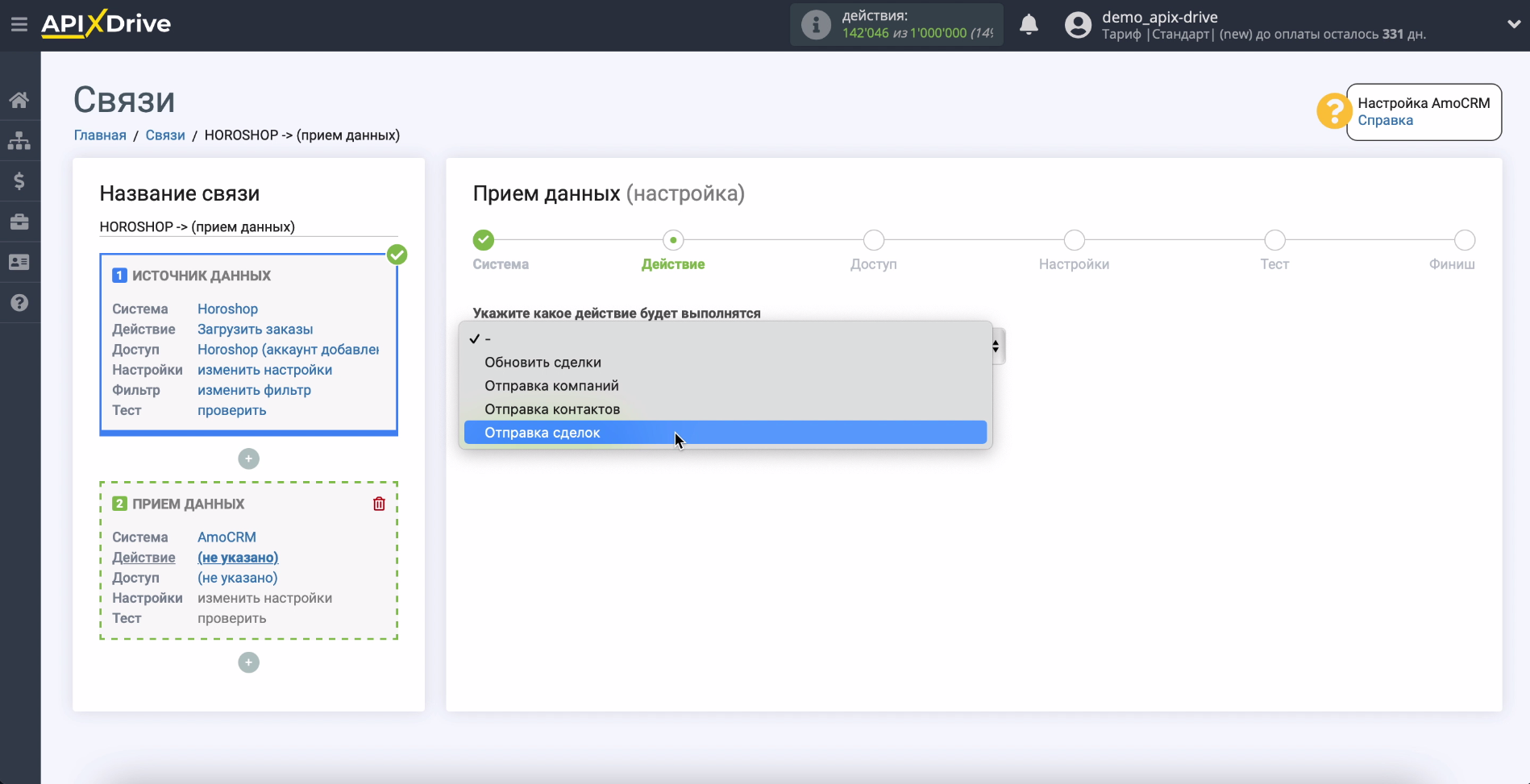Click the user avatar icon
The image size is (1530, 784).
(1078, 25)
